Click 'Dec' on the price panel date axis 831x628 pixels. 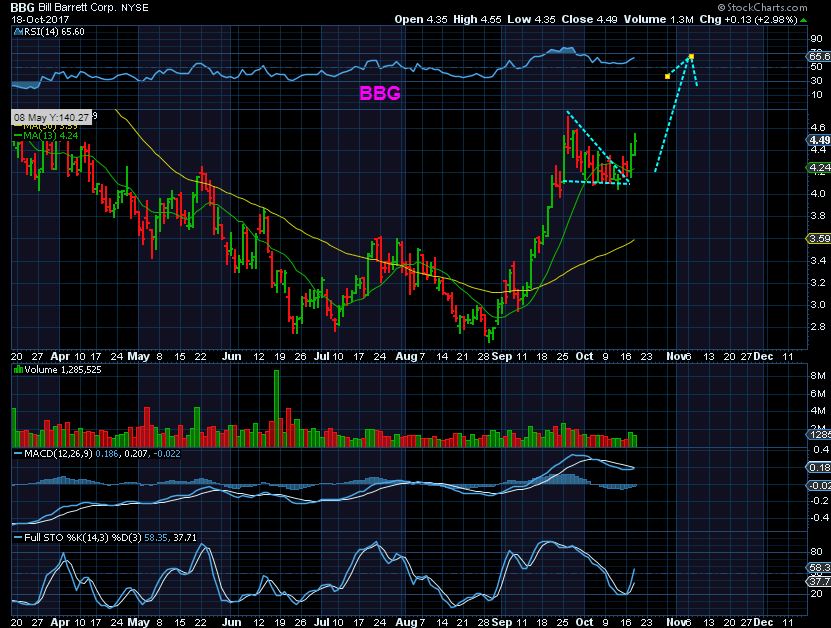point(763,357)
